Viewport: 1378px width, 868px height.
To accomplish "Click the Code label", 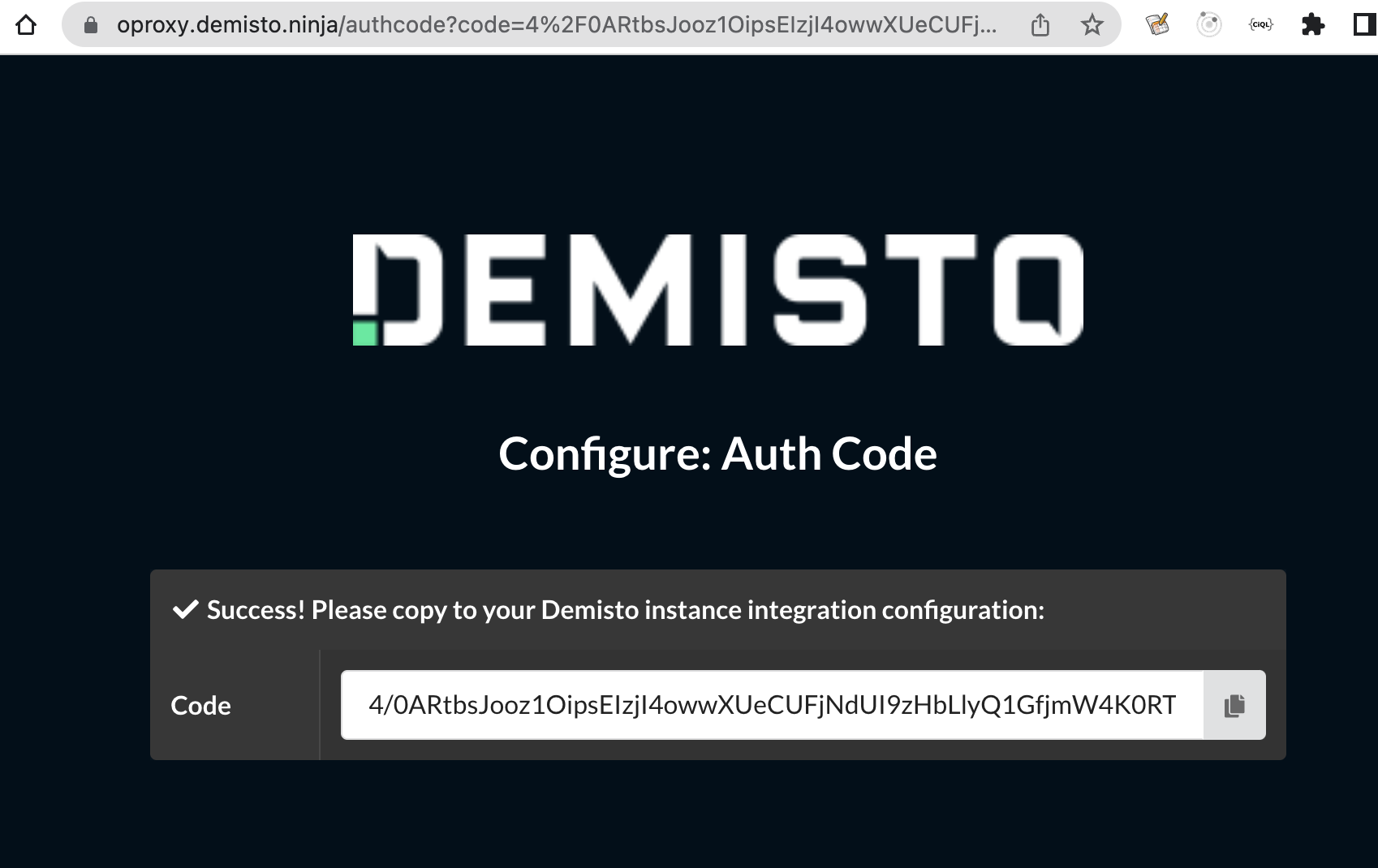I will [200, 705].
